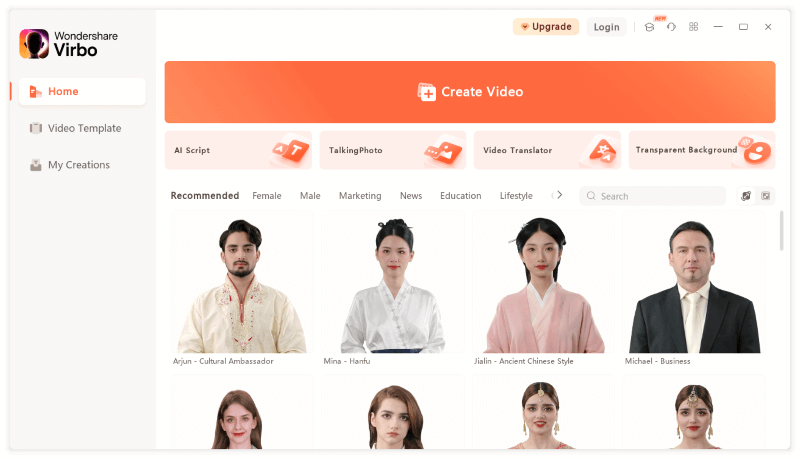Click the 'Mina - Hanfu' caption

pyautogui.click(x=347, y=361)
